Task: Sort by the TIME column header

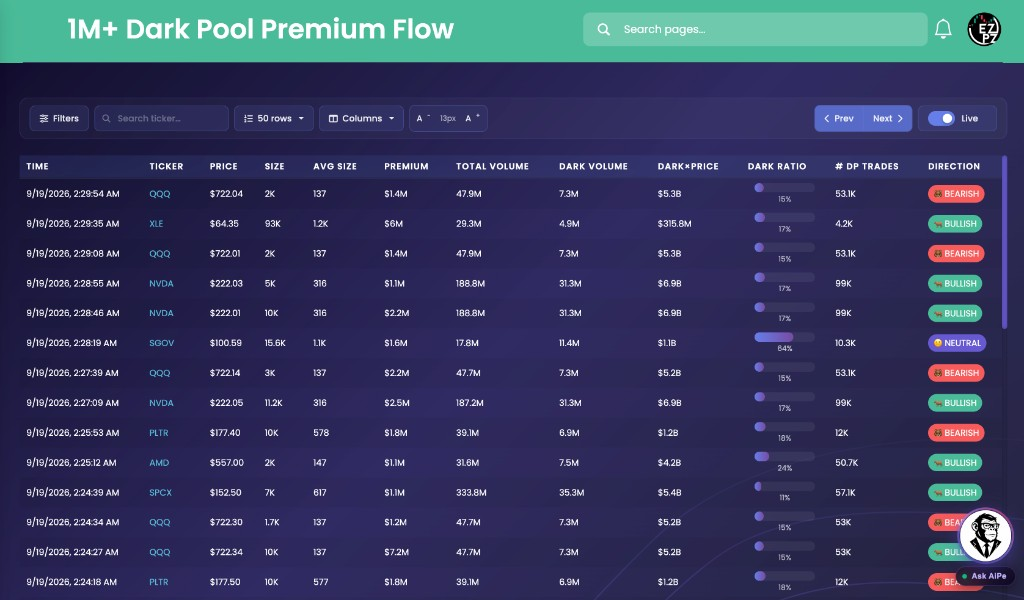Action: [x=37, y=166]
